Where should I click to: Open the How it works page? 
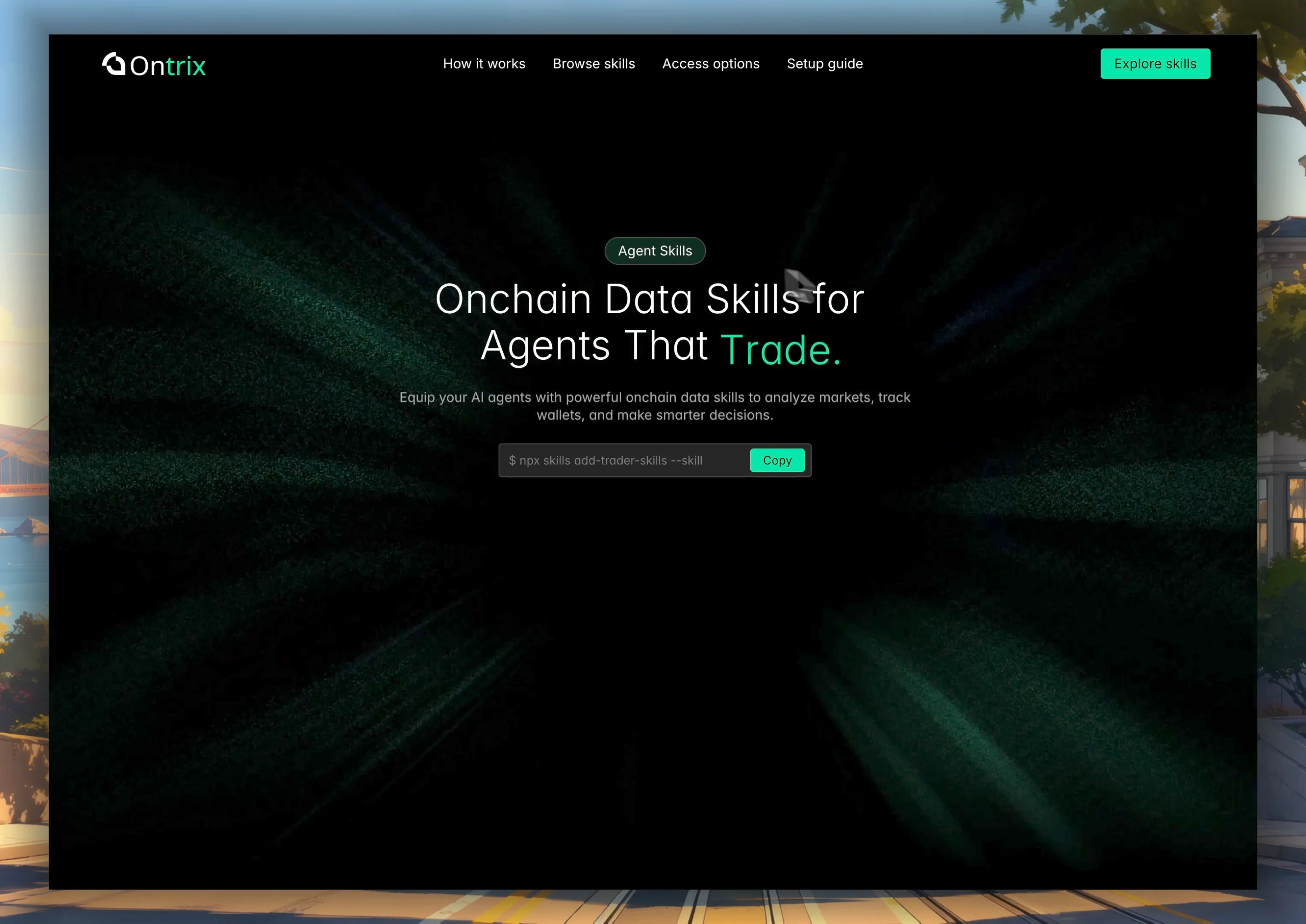pos(484,64)
